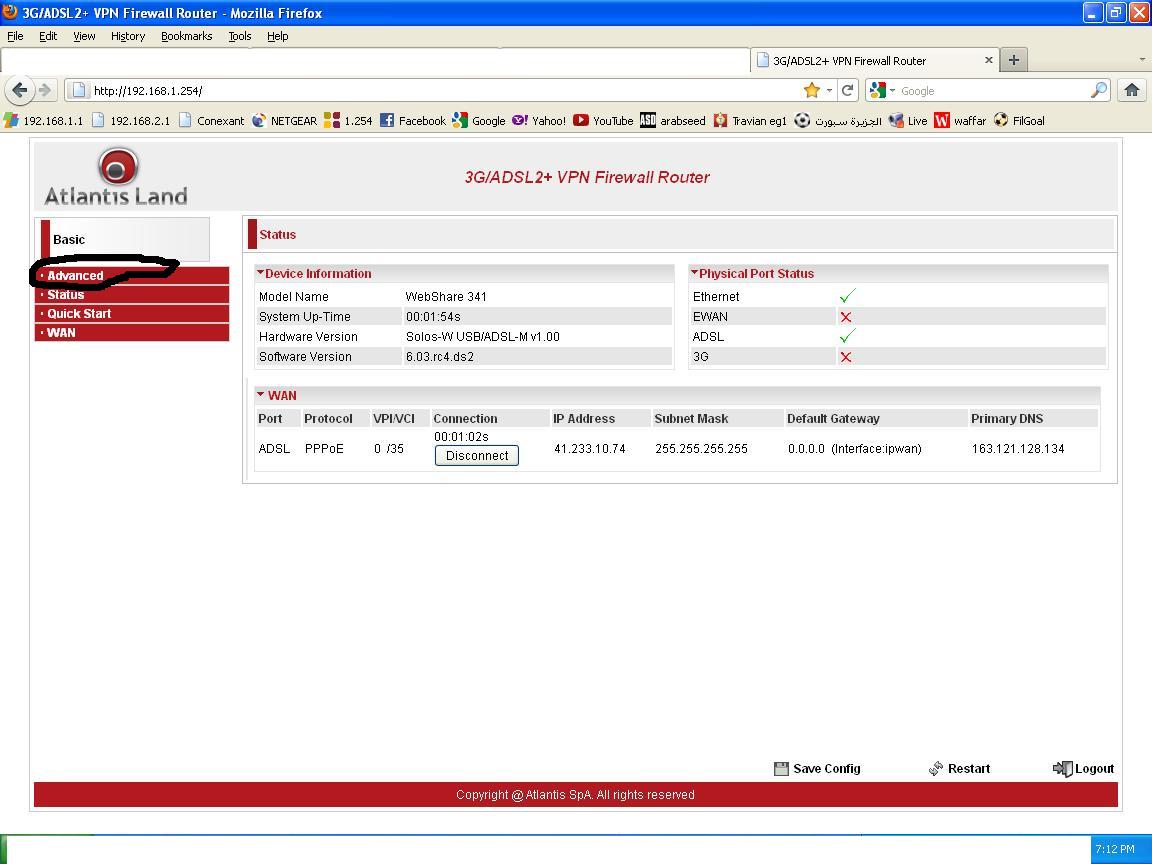The width and height of the screenshot is (1152, 864).
Task: Open the View menu
Action: pos(84,36)
